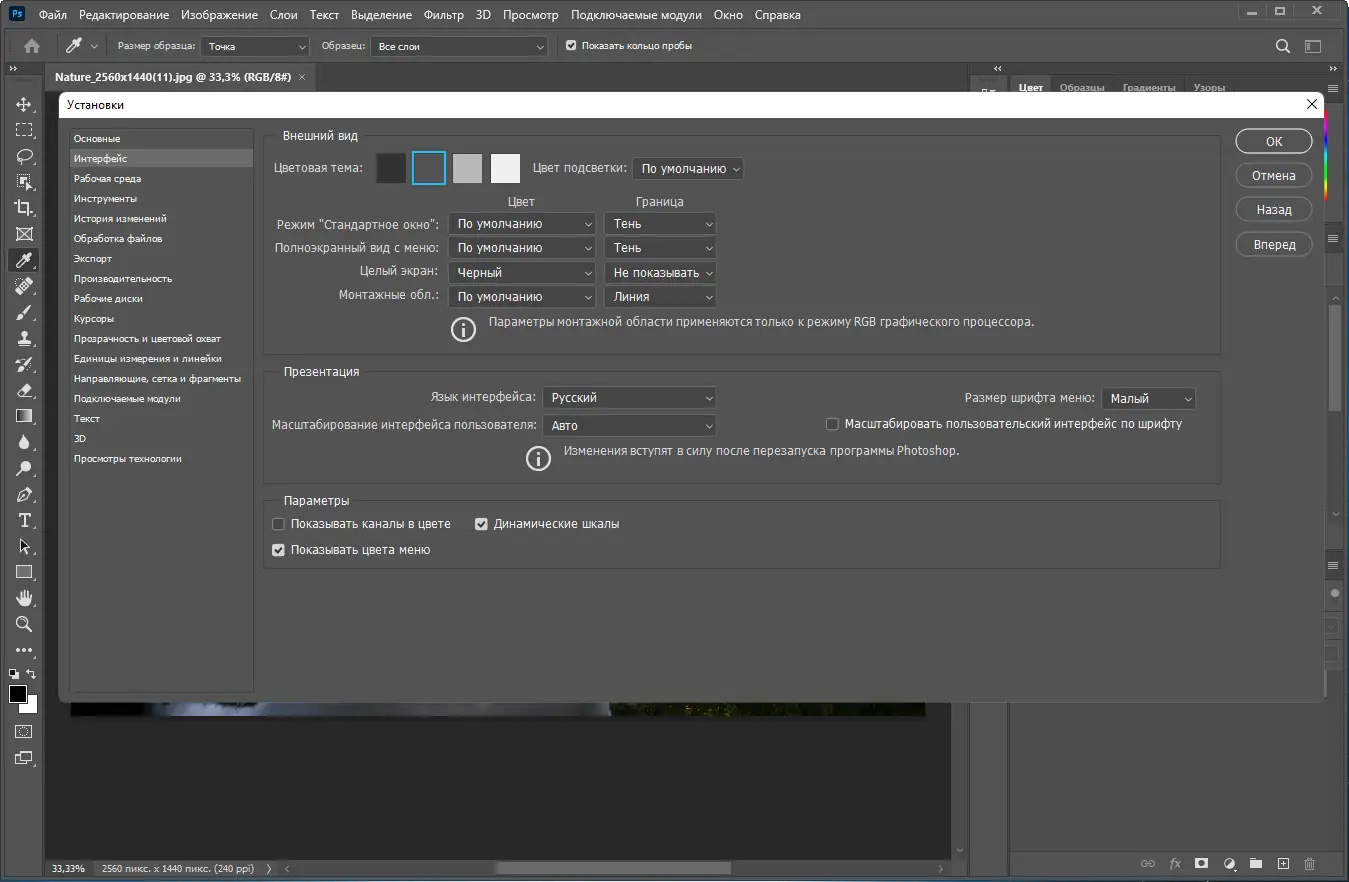Select the Zoom tool in toolbar
The height and width of the screenshot is (882, 1349).
pyautogui.click(x=24, y=624)
